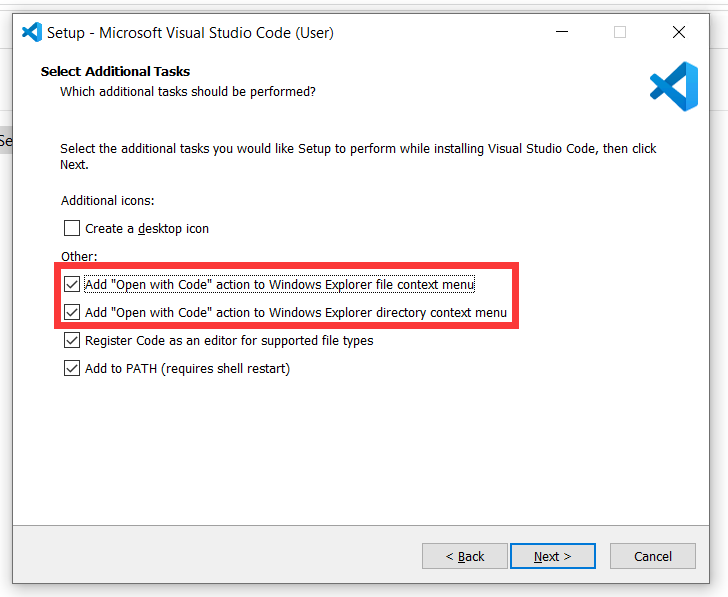The image size is (728, 597).
Task: Disable the Add to PATH checkbox
Action: 72,368
